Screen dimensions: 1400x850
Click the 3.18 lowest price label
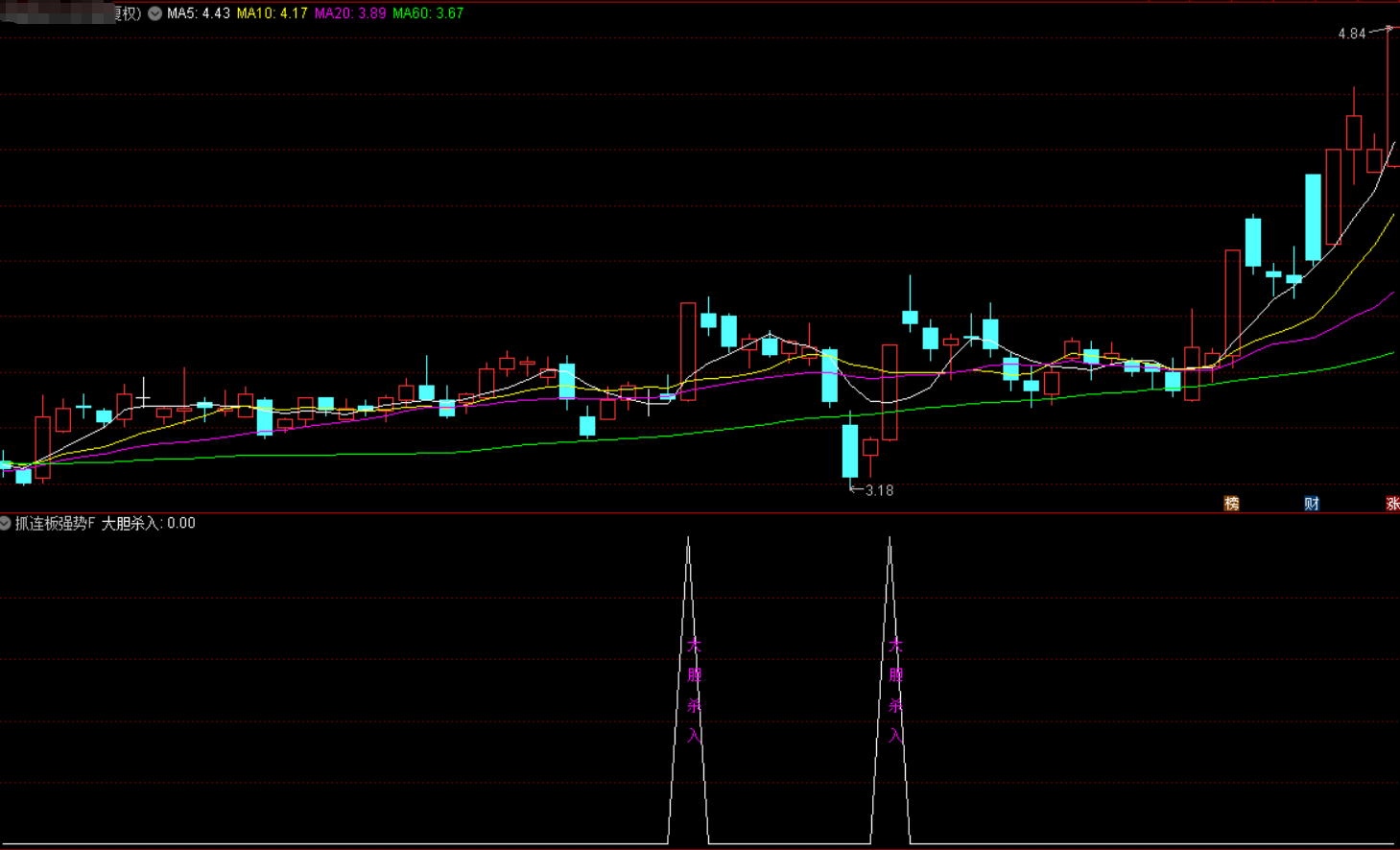coord(879,490)
